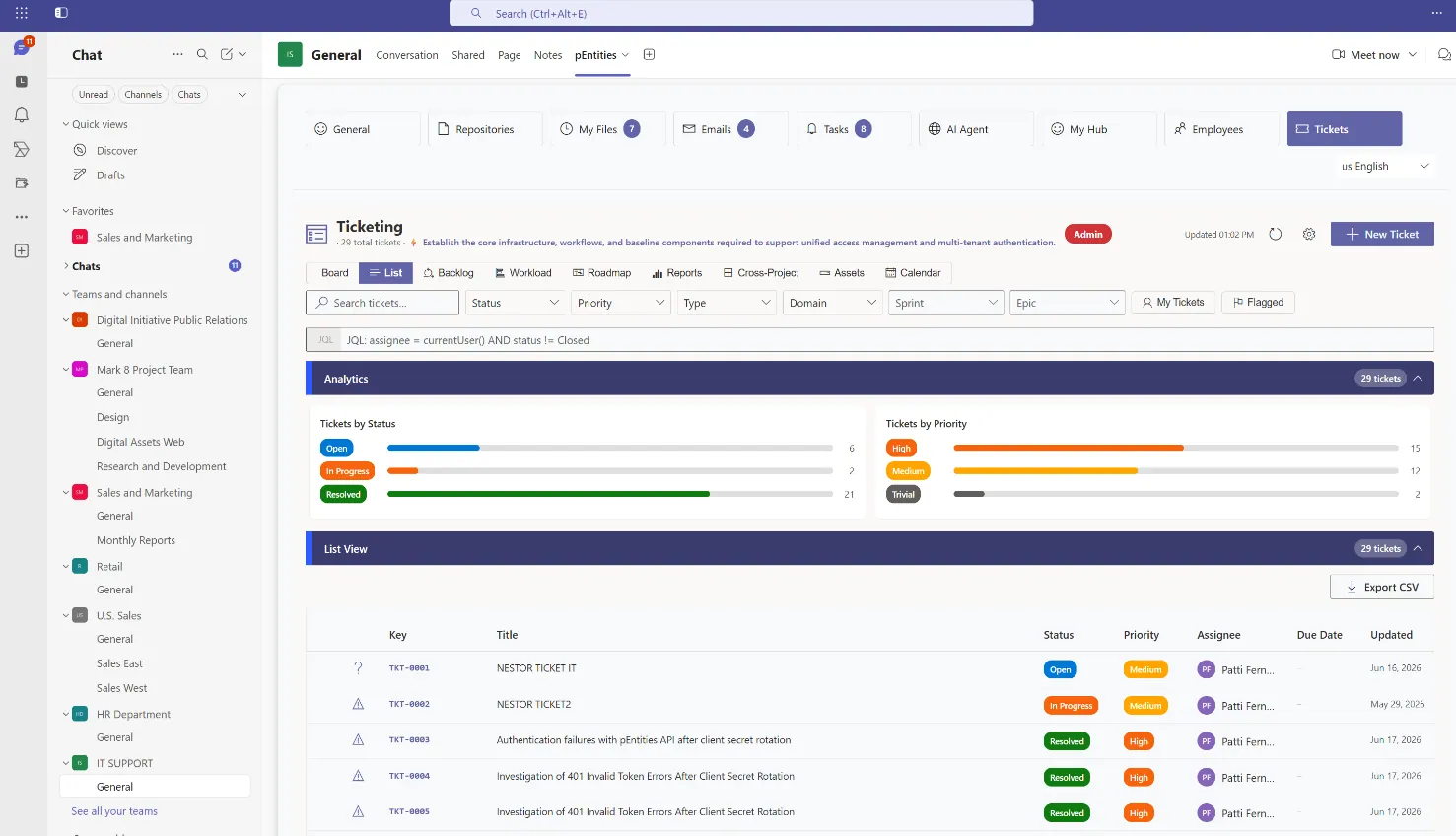
Task: Open Ticketing settings gear icon
Action: (x=1309, y=235)
